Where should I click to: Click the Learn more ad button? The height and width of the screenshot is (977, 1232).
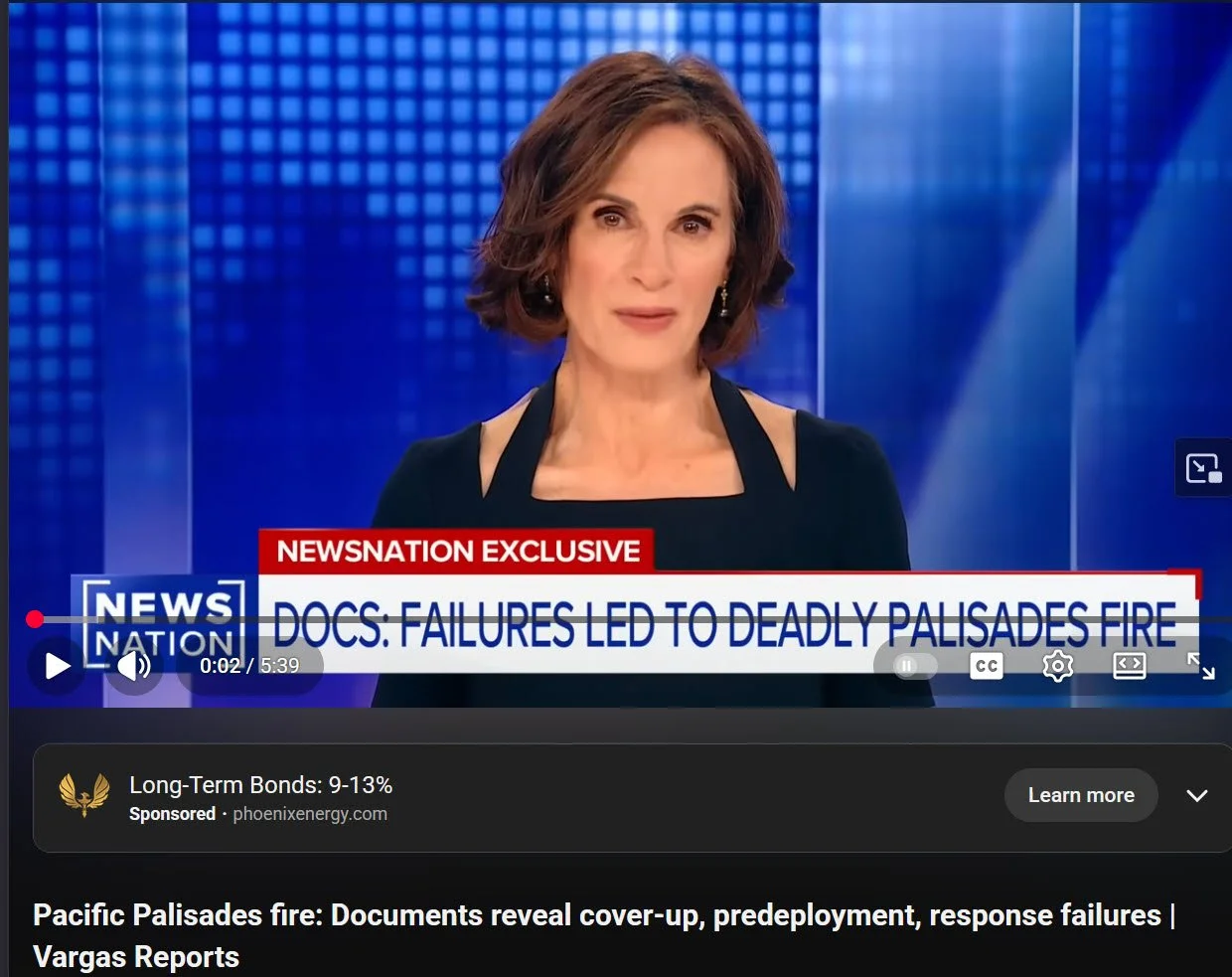(x=1081, y=795)
